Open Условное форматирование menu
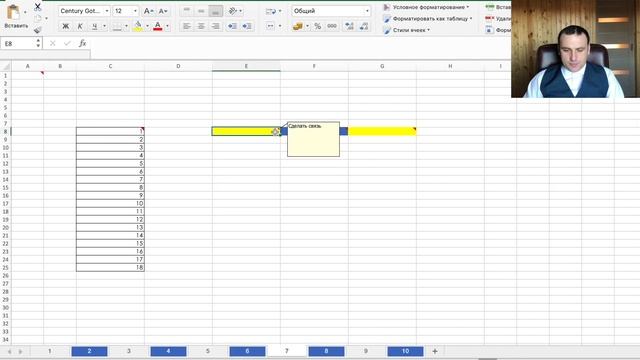This screenshot has width=640, height=360. click(426, 7)
